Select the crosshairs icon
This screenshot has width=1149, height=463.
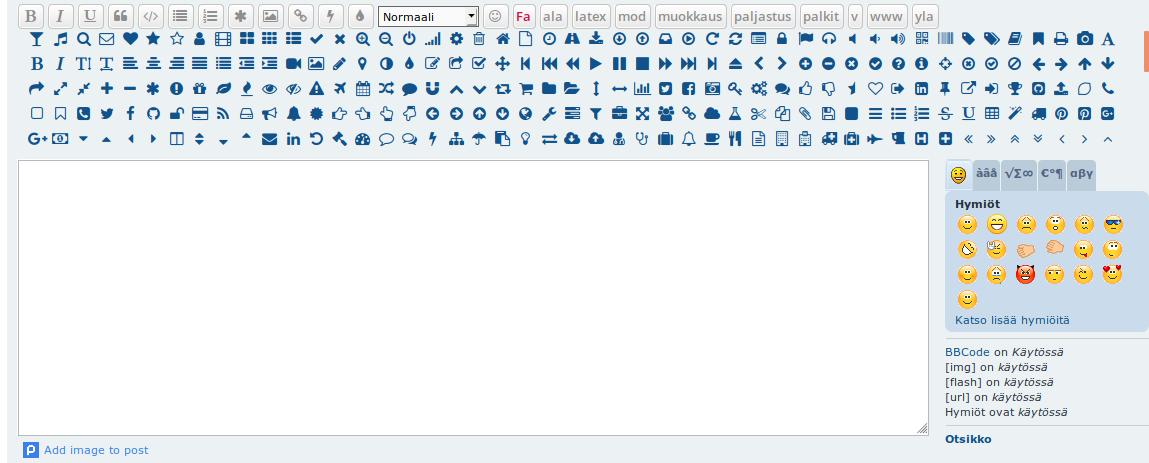click(x=945, y=64)
